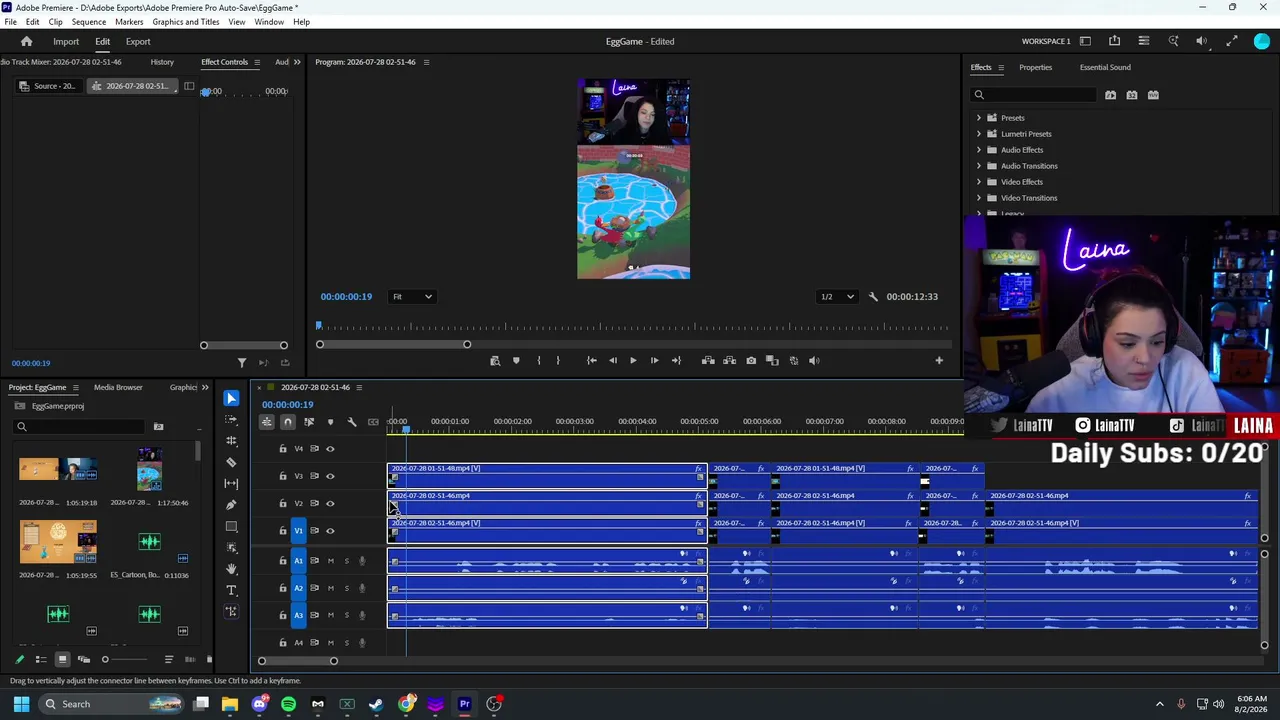Enable voice-over record on A3
Viewport: 1280px width, 720px height.
(x=362, y=615)
